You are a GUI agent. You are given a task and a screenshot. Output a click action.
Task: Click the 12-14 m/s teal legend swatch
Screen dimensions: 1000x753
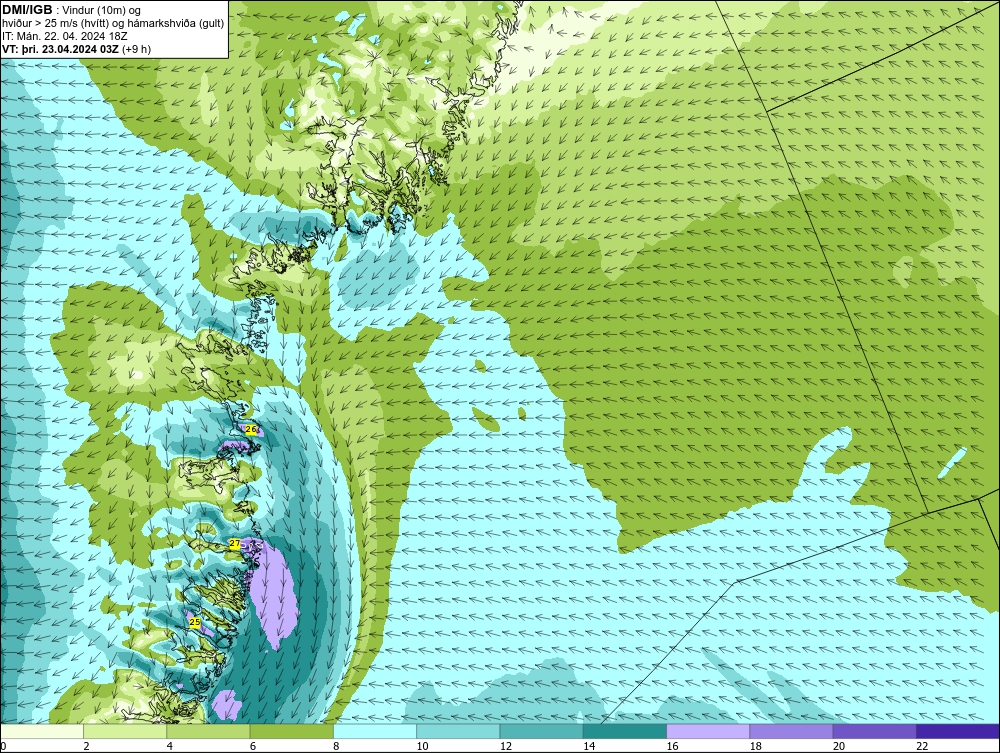coord(541,731)
